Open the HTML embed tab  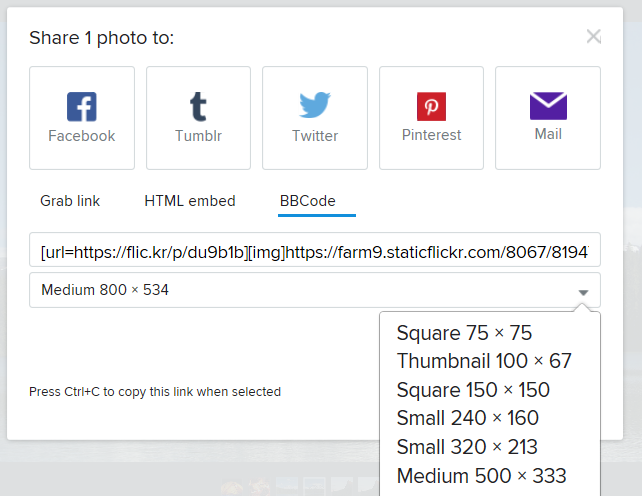click(x=190, y=201)
